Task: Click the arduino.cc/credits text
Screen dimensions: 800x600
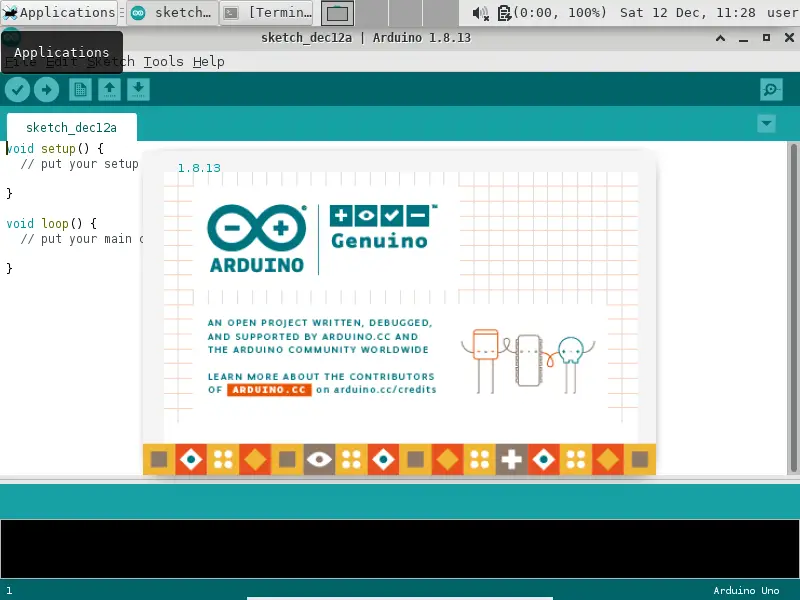Action: (x=385, y=390)
